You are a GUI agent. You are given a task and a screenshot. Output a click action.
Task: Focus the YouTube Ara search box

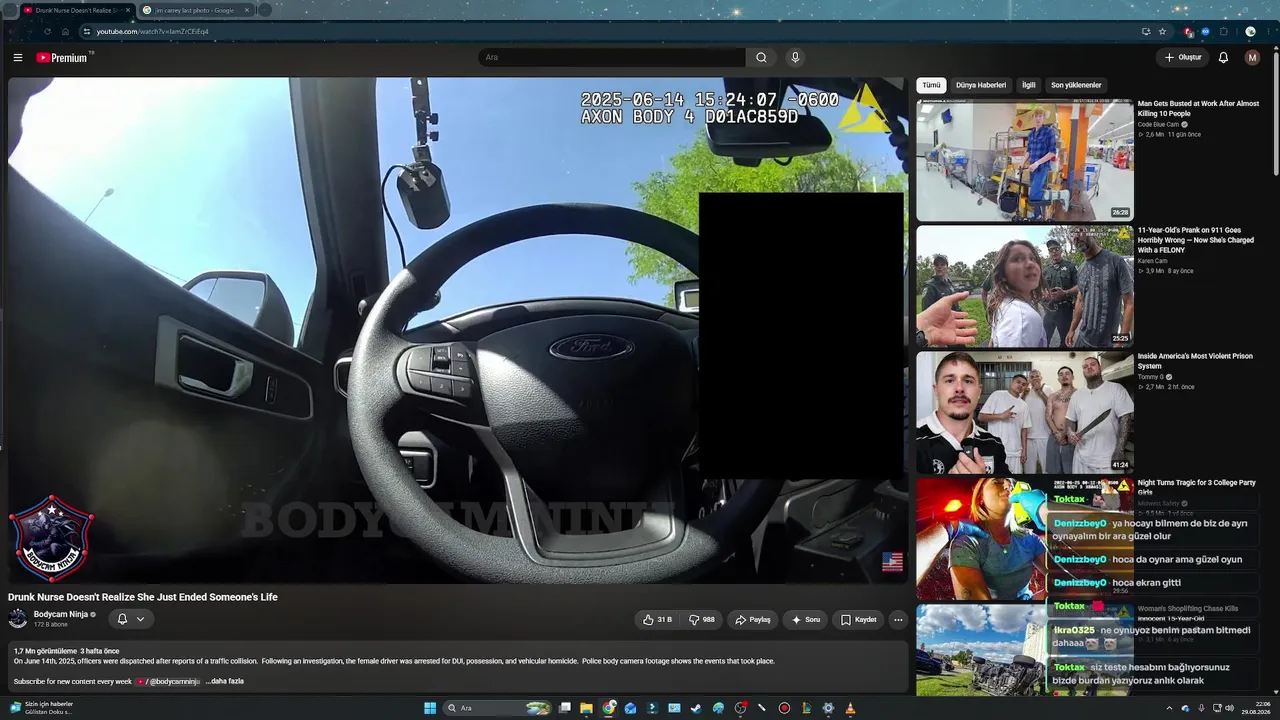[611, 57]
